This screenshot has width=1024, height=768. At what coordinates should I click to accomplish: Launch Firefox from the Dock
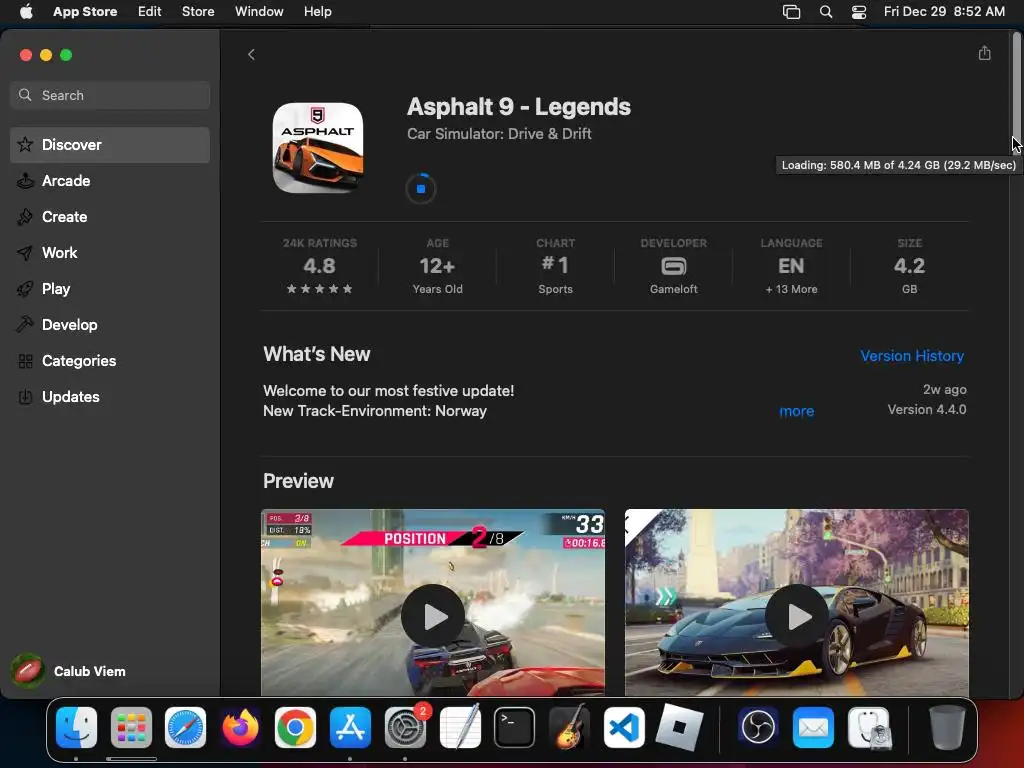click(240, 728)
